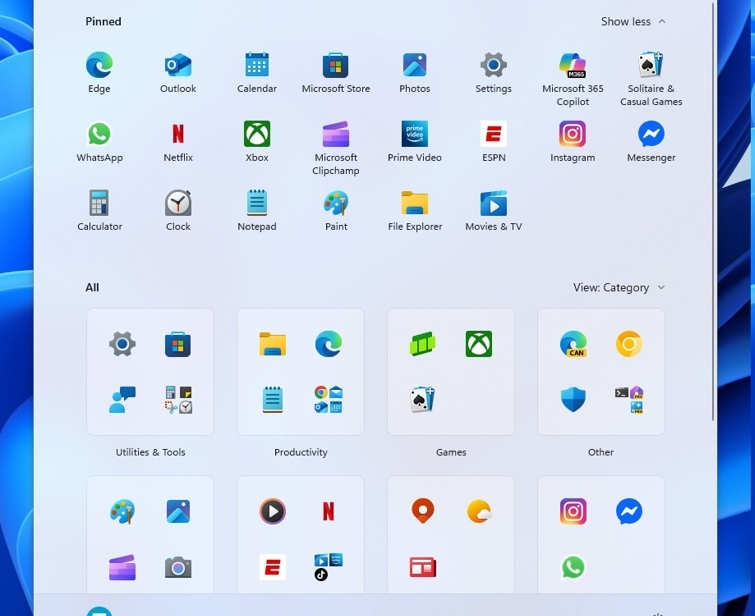Open Xbox in the Games category
The width and height of the screenshot is (755, 616).
tap(479, 344)
